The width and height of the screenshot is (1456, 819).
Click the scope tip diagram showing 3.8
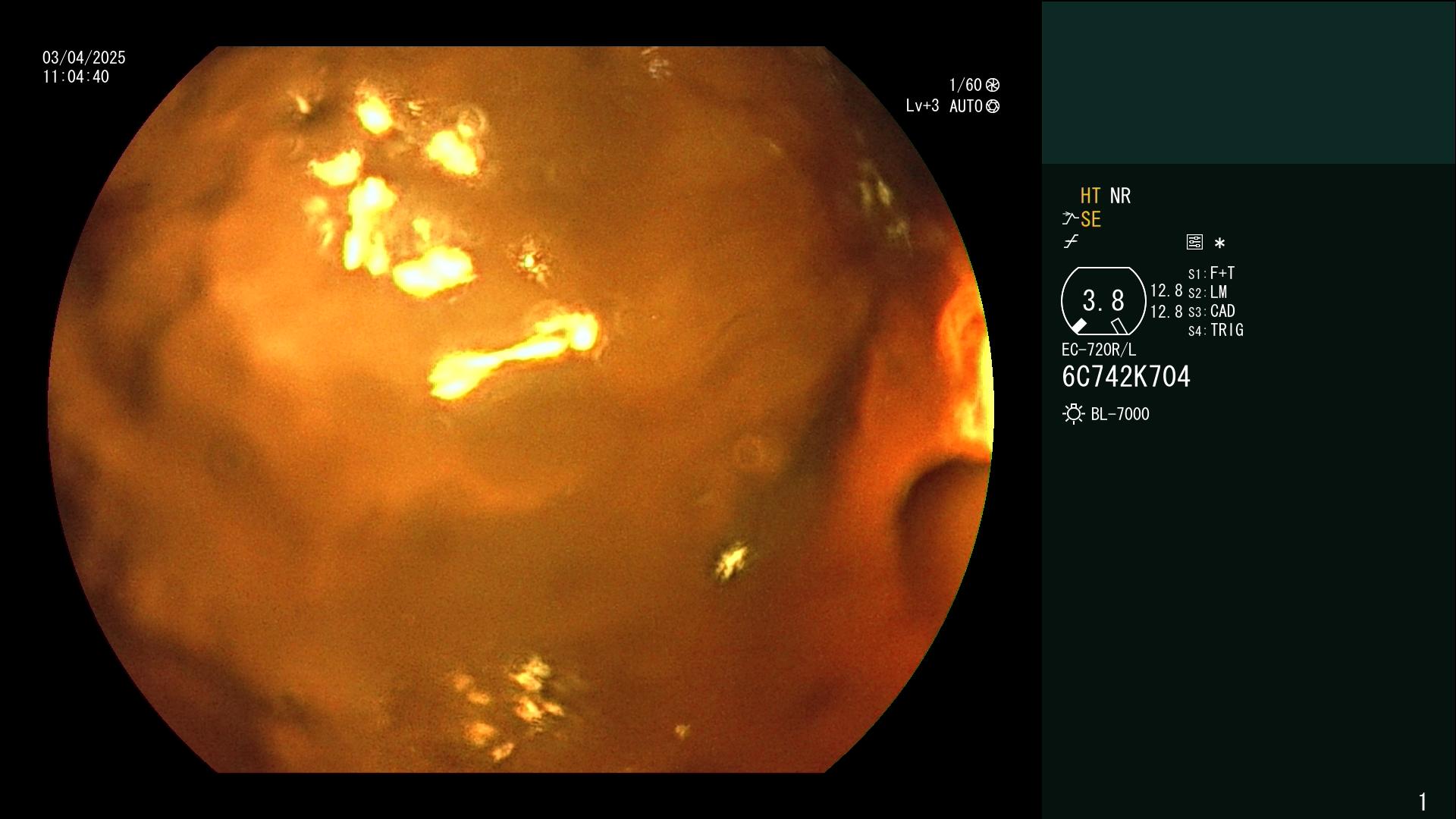1103,301
